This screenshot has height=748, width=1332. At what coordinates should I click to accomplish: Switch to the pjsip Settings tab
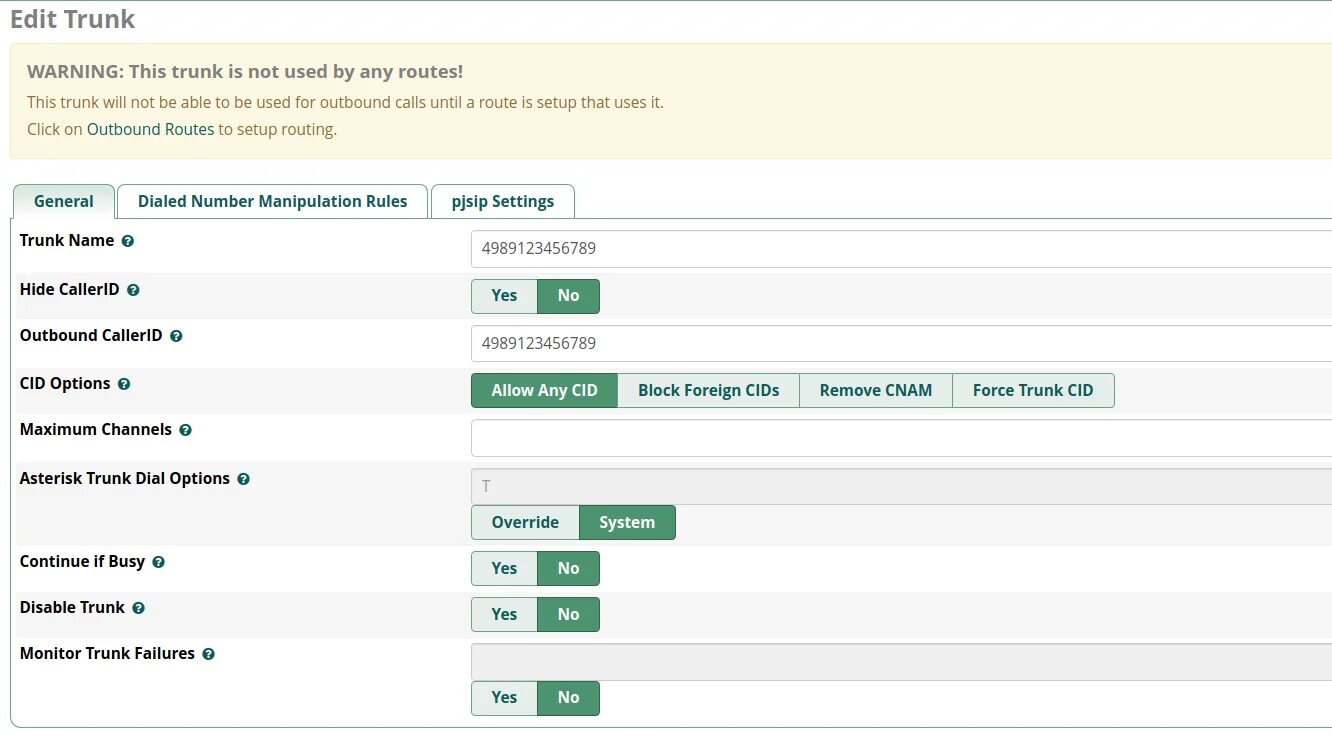(502, 202)
